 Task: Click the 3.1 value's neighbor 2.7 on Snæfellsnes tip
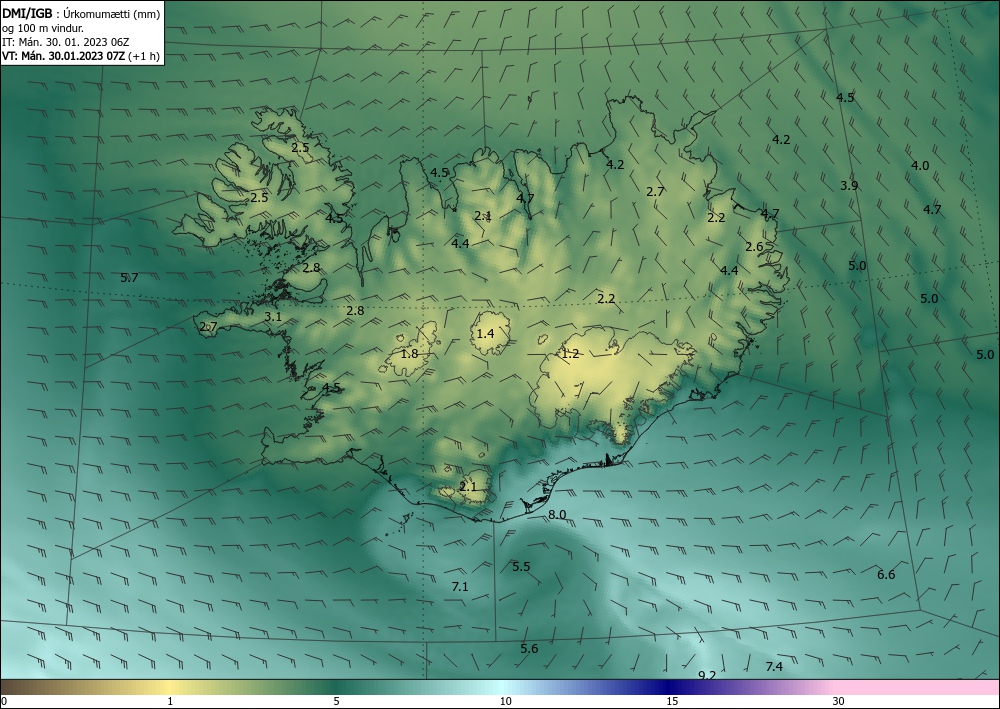pos(209,326)
